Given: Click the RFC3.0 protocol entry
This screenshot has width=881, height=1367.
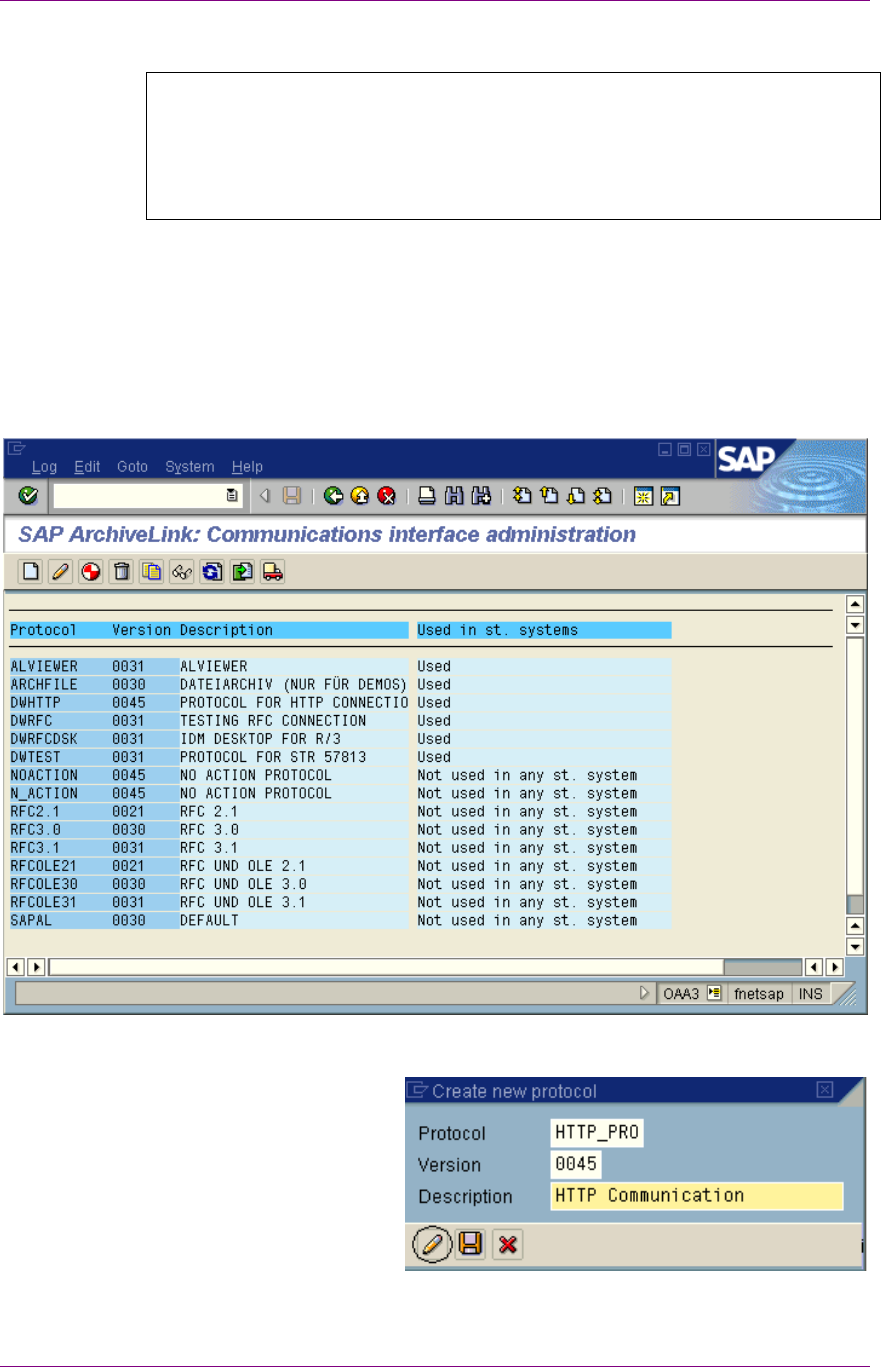Looking at the screenshot, I should pyautogui.click(x=36, y=830).
